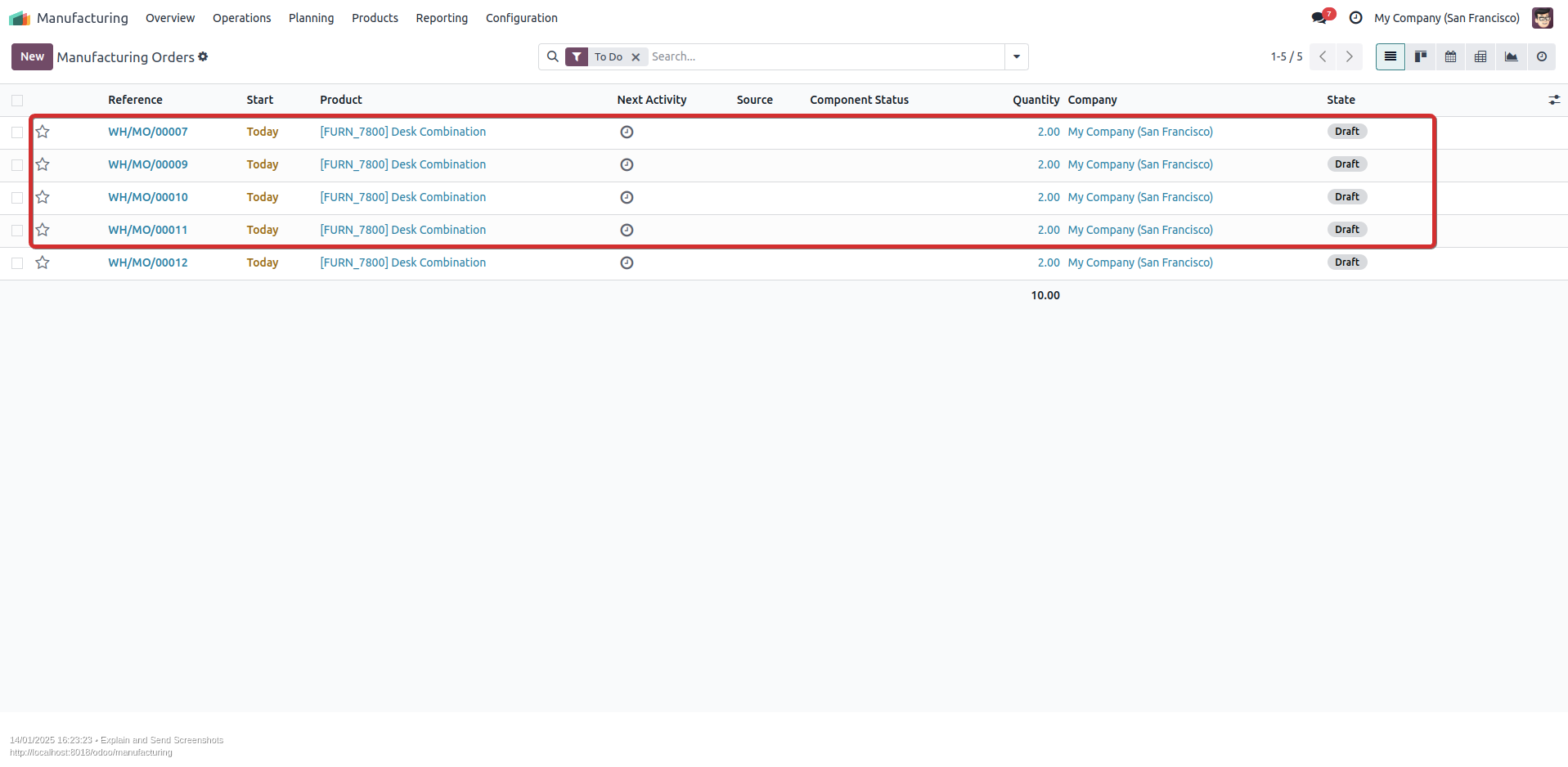Viewport: 1568px width, 767px height.
Task: Select the WH/MO/00009 row checkbox
Action: click(x=17, y=165)
